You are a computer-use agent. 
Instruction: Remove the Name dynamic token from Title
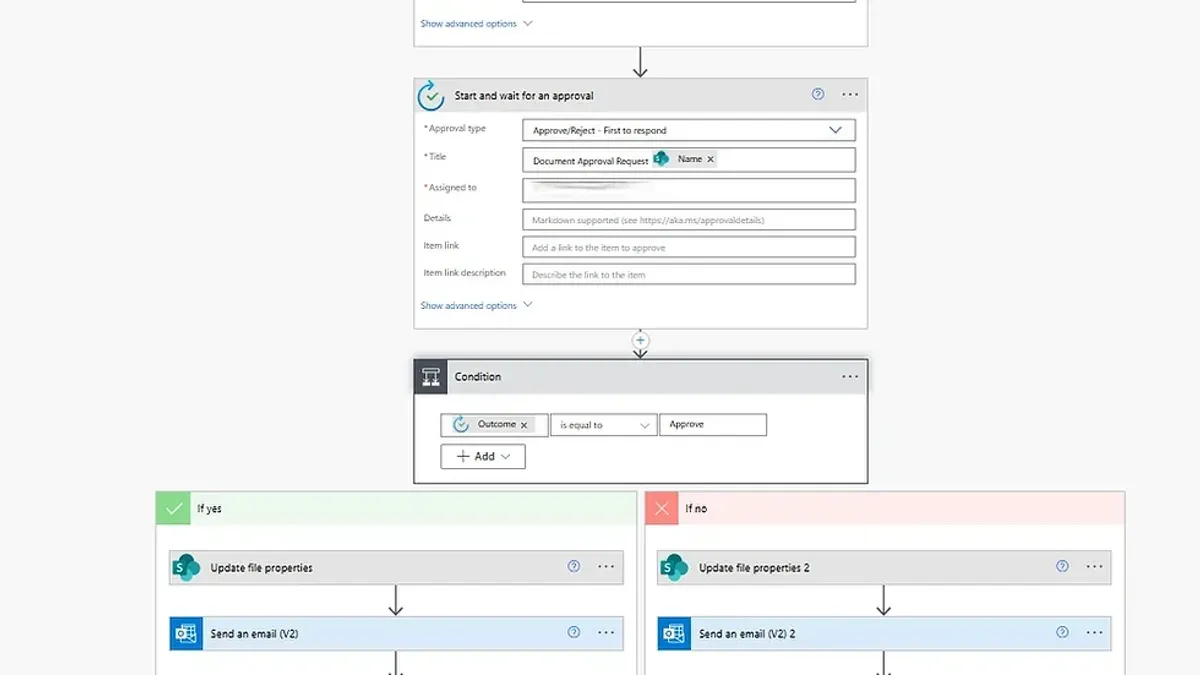[711, 159]
